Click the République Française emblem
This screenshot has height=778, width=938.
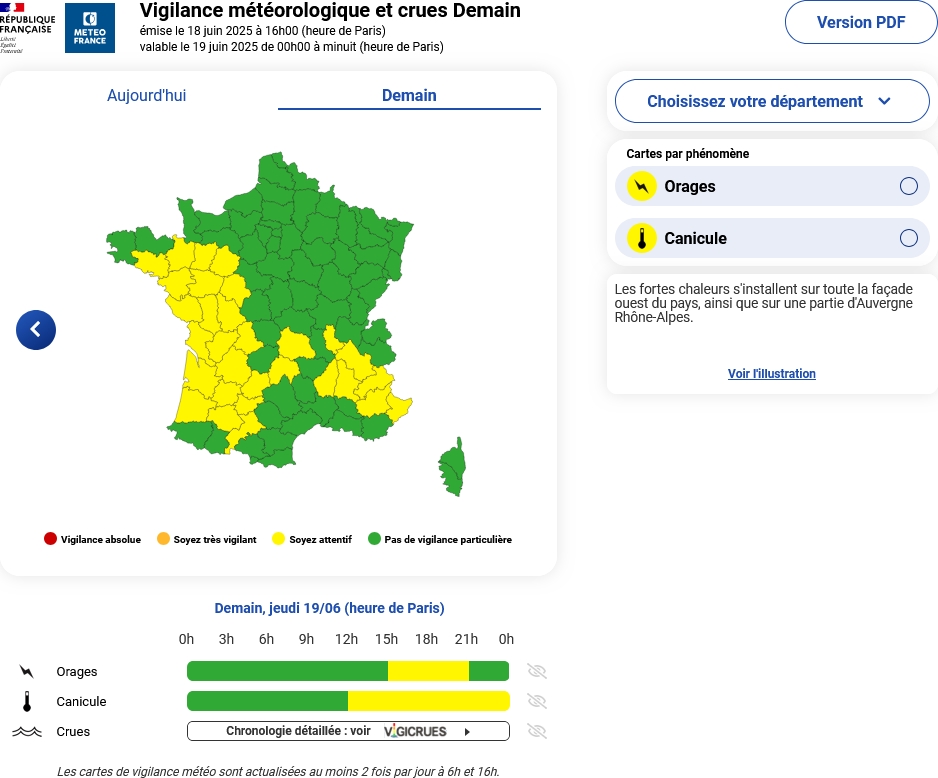pos(27,28)
